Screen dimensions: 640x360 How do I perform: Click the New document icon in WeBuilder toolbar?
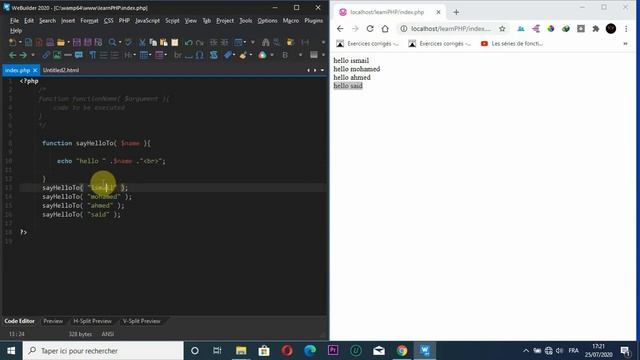(12, 42)
